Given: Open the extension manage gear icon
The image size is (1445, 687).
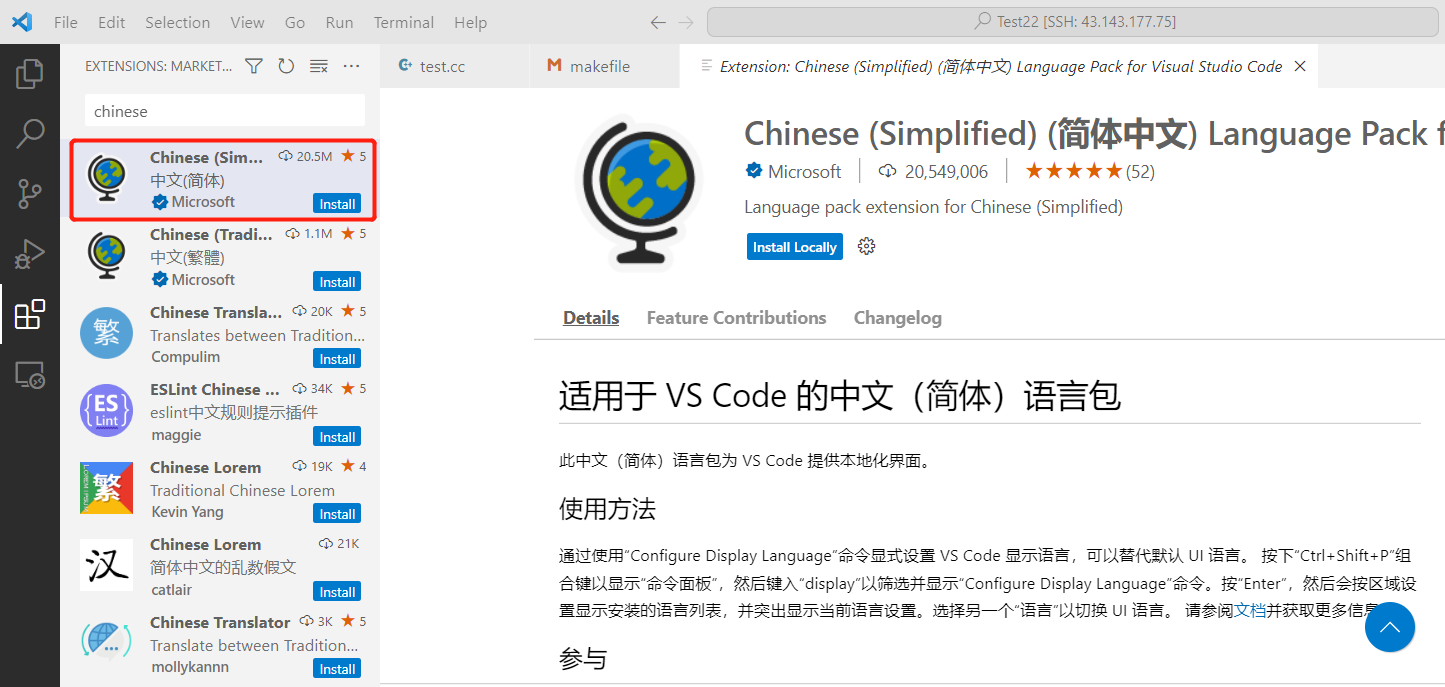Looking at the screenshot, I should [x=867, y=246].
